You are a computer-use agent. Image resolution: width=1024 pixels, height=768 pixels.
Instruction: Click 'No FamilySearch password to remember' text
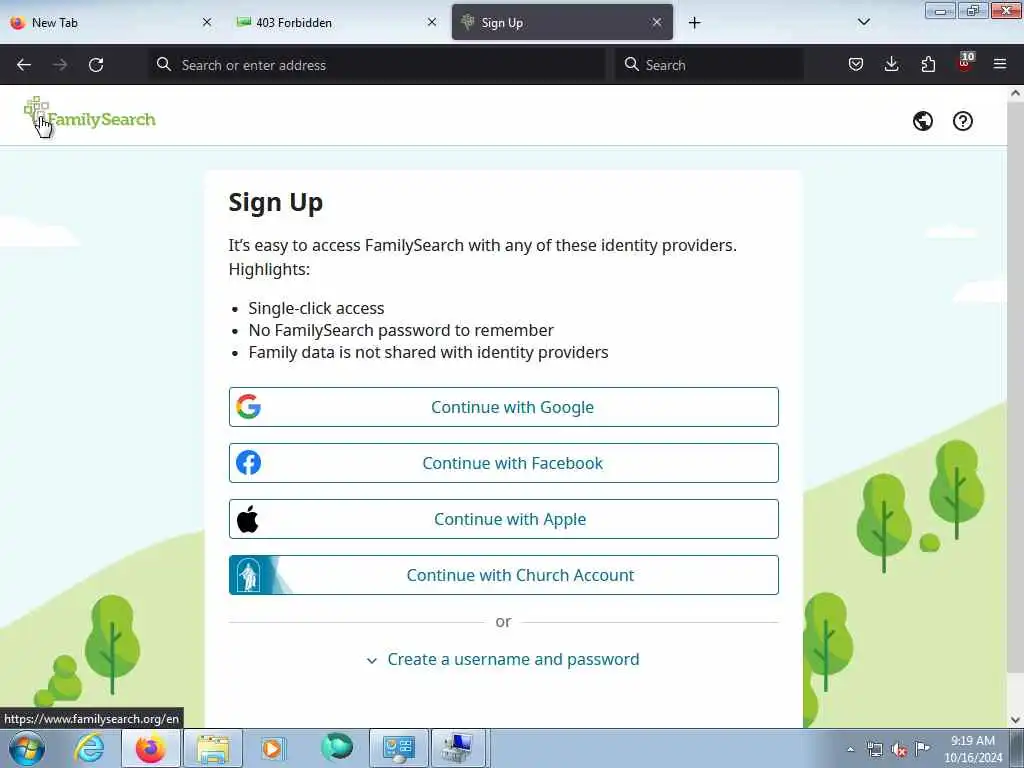click(401, 330)
